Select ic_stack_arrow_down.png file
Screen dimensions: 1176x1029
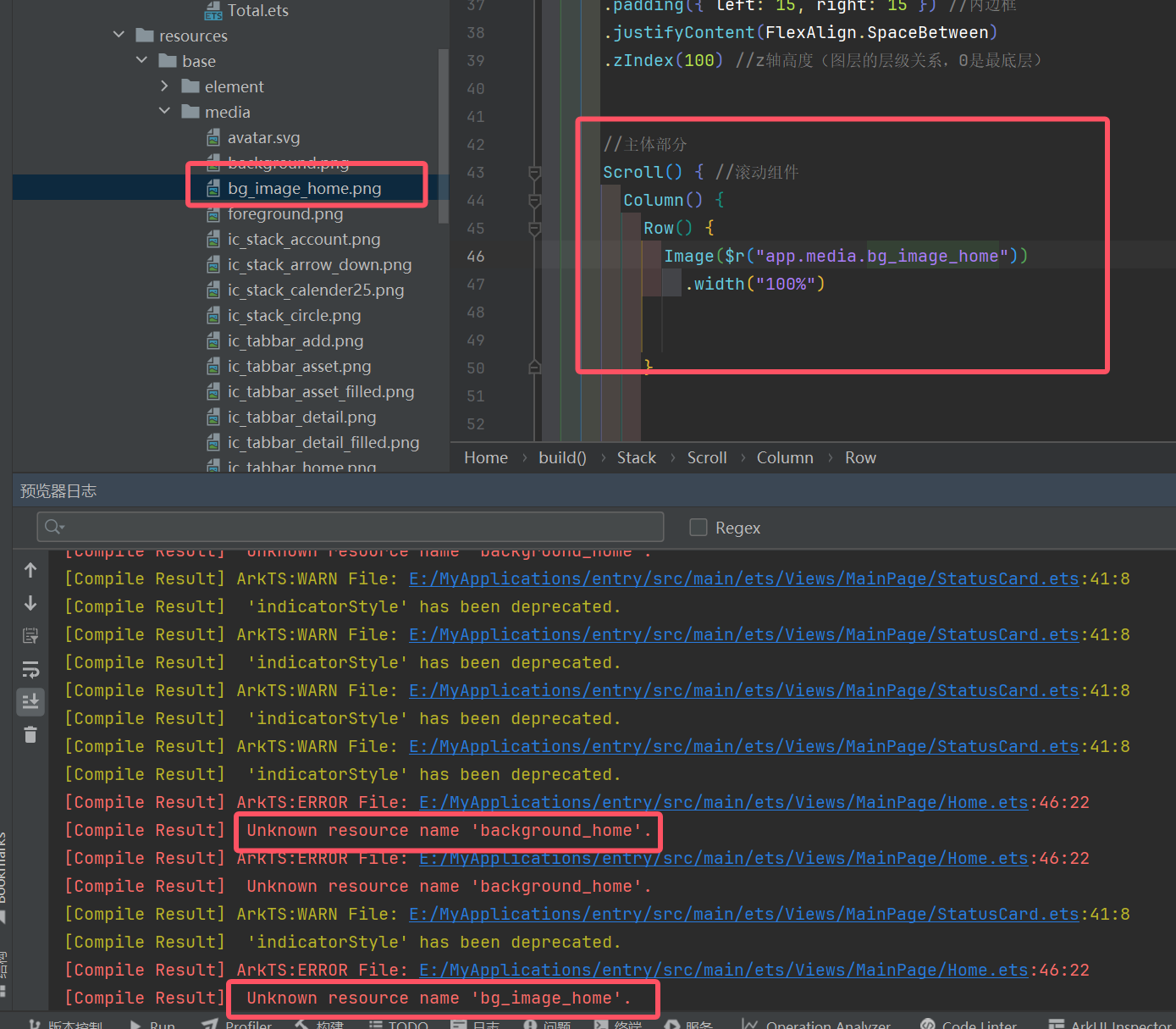[319, 264]
